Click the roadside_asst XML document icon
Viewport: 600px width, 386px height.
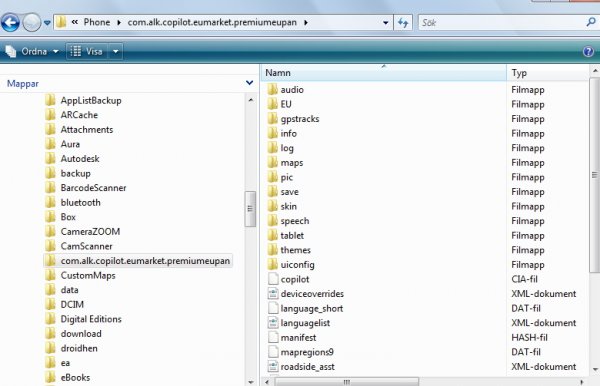(273, 366)
